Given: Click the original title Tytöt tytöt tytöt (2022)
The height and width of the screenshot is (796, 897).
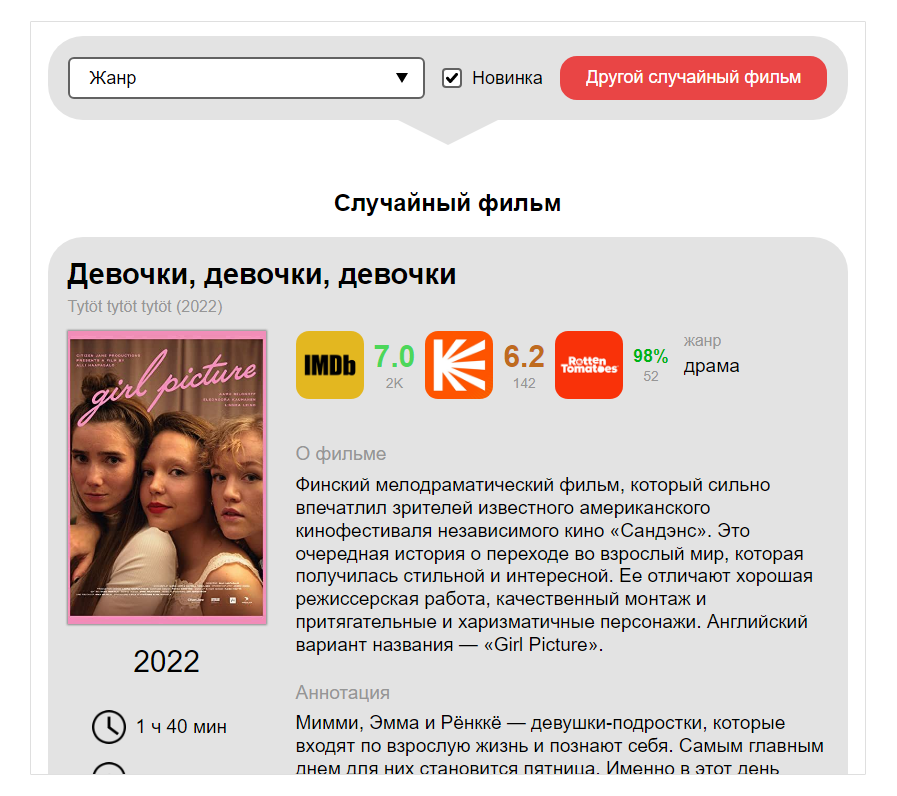Looking at the screenshot, I should pyautogui.click(x=145, y=306).
